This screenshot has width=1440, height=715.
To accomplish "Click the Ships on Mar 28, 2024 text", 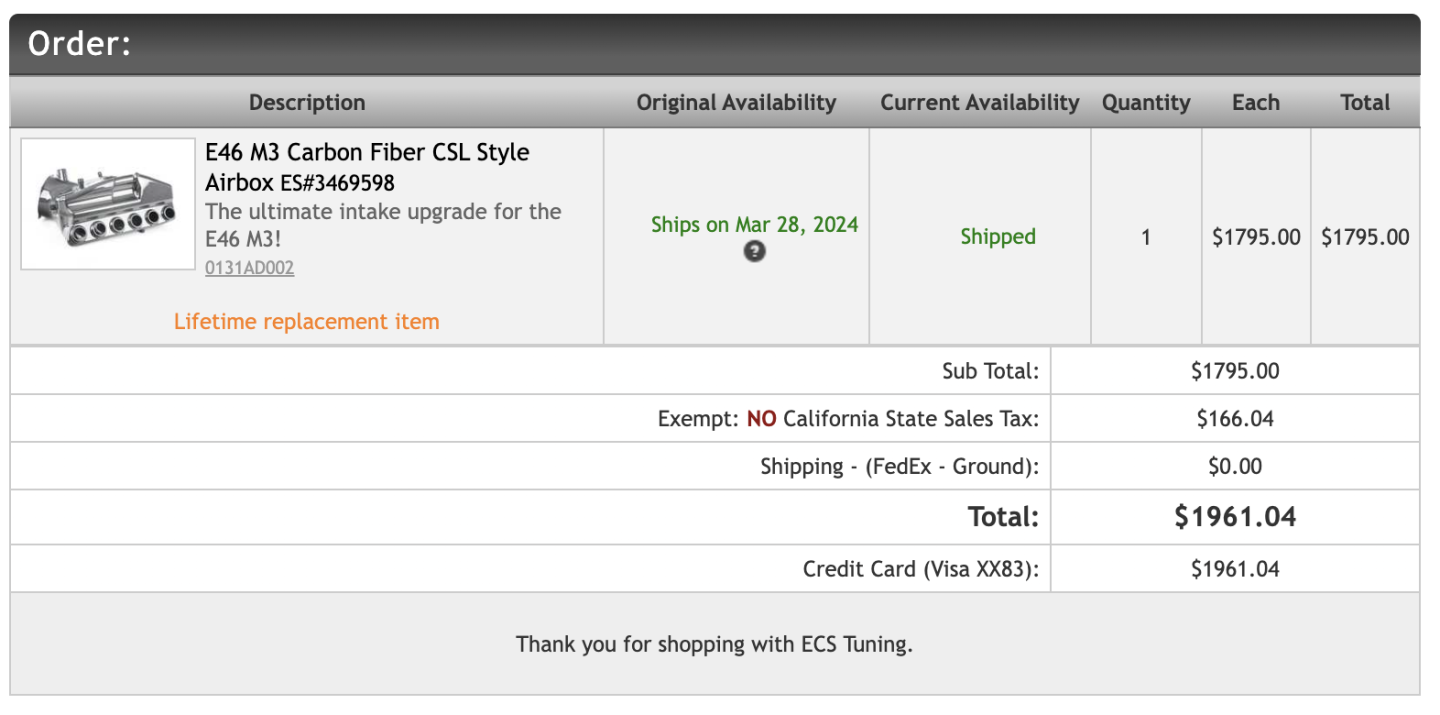I will click(754, 225).
